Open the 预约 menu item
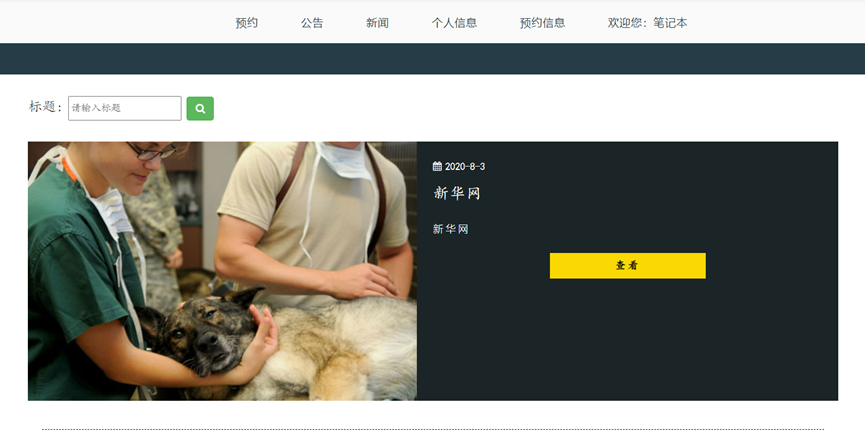Viewport: 865px width, 440px height. [247, 23]
